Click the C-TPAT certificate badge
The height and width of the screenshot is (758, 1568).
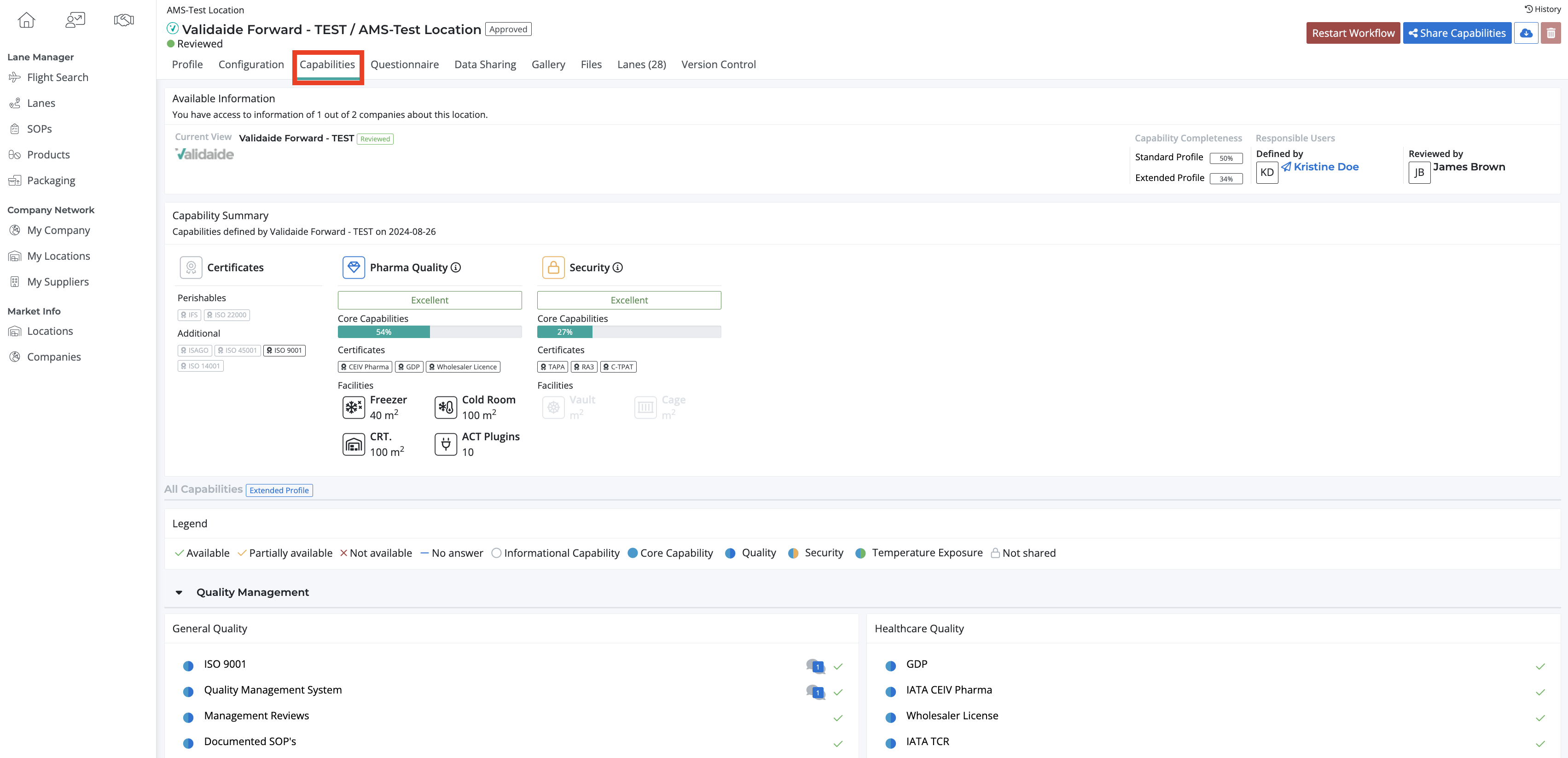click(618, 367)
